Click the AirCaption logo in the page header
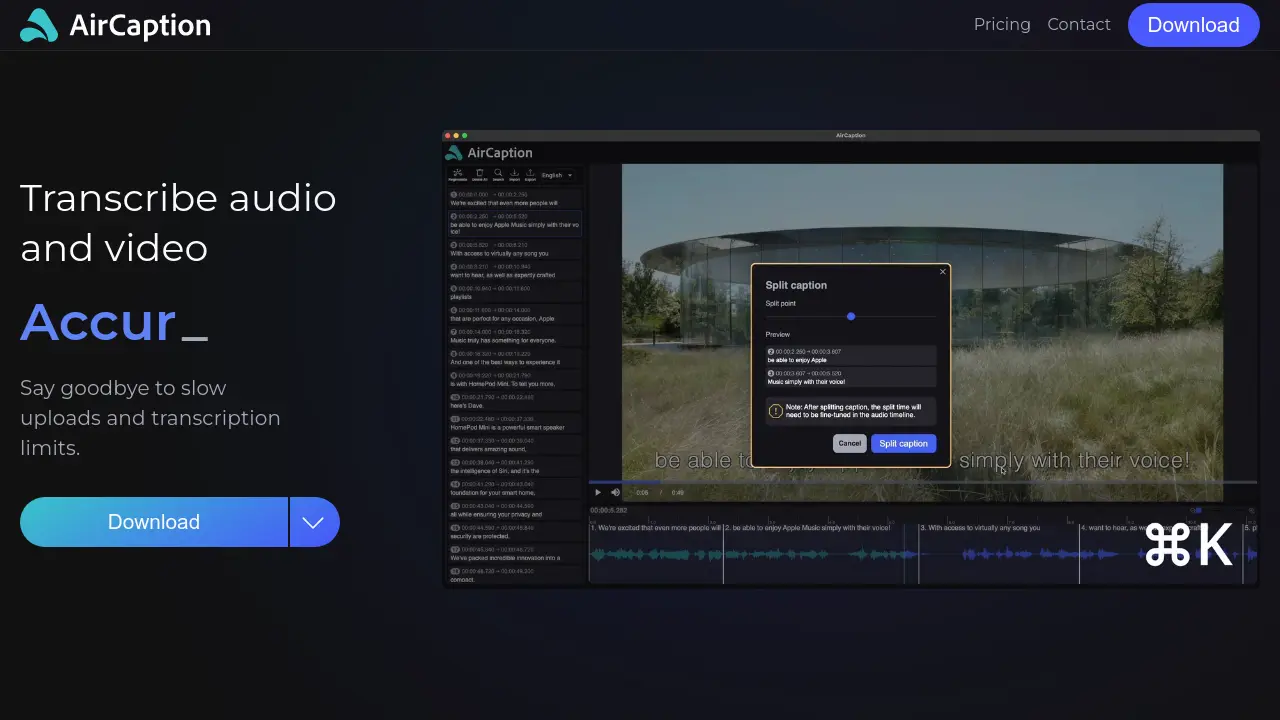 tap(115, 25)
